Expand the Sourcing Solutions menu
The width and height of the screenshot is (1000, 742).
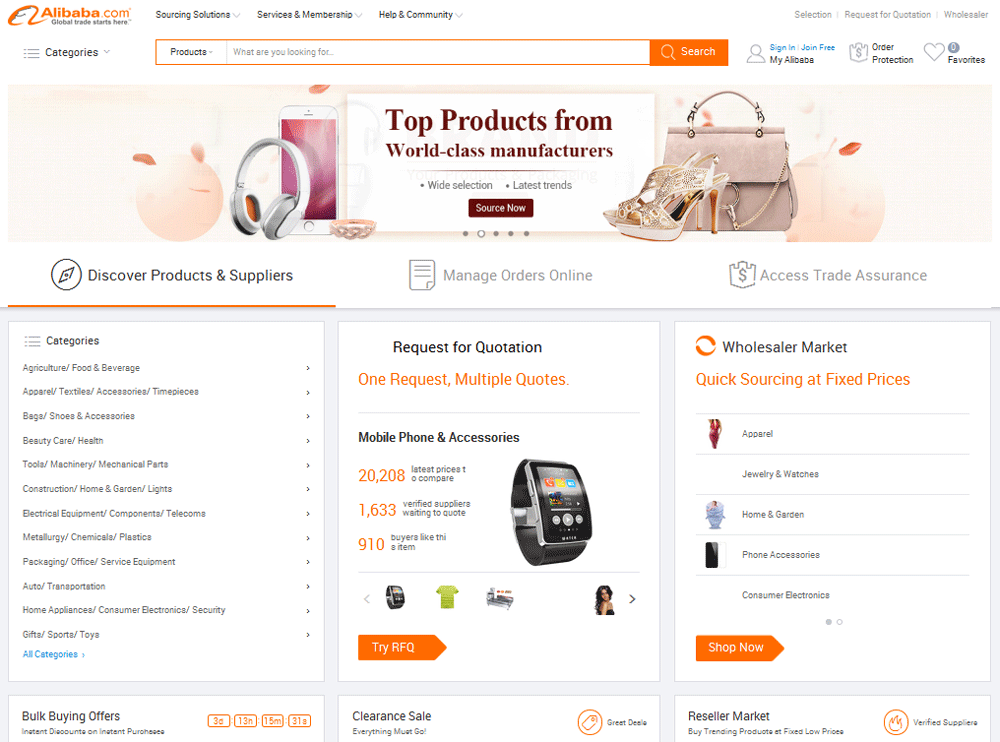tap(198, 15)
